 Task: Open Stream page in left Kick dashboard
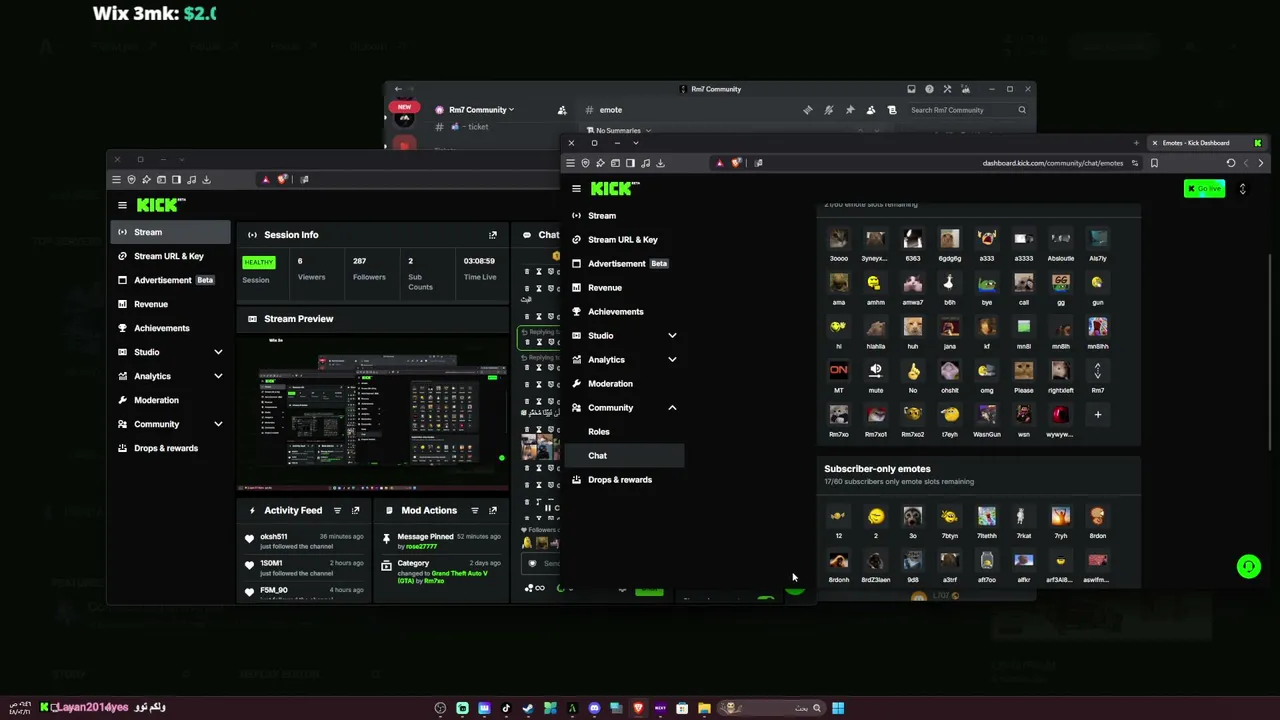click(170, 232)
